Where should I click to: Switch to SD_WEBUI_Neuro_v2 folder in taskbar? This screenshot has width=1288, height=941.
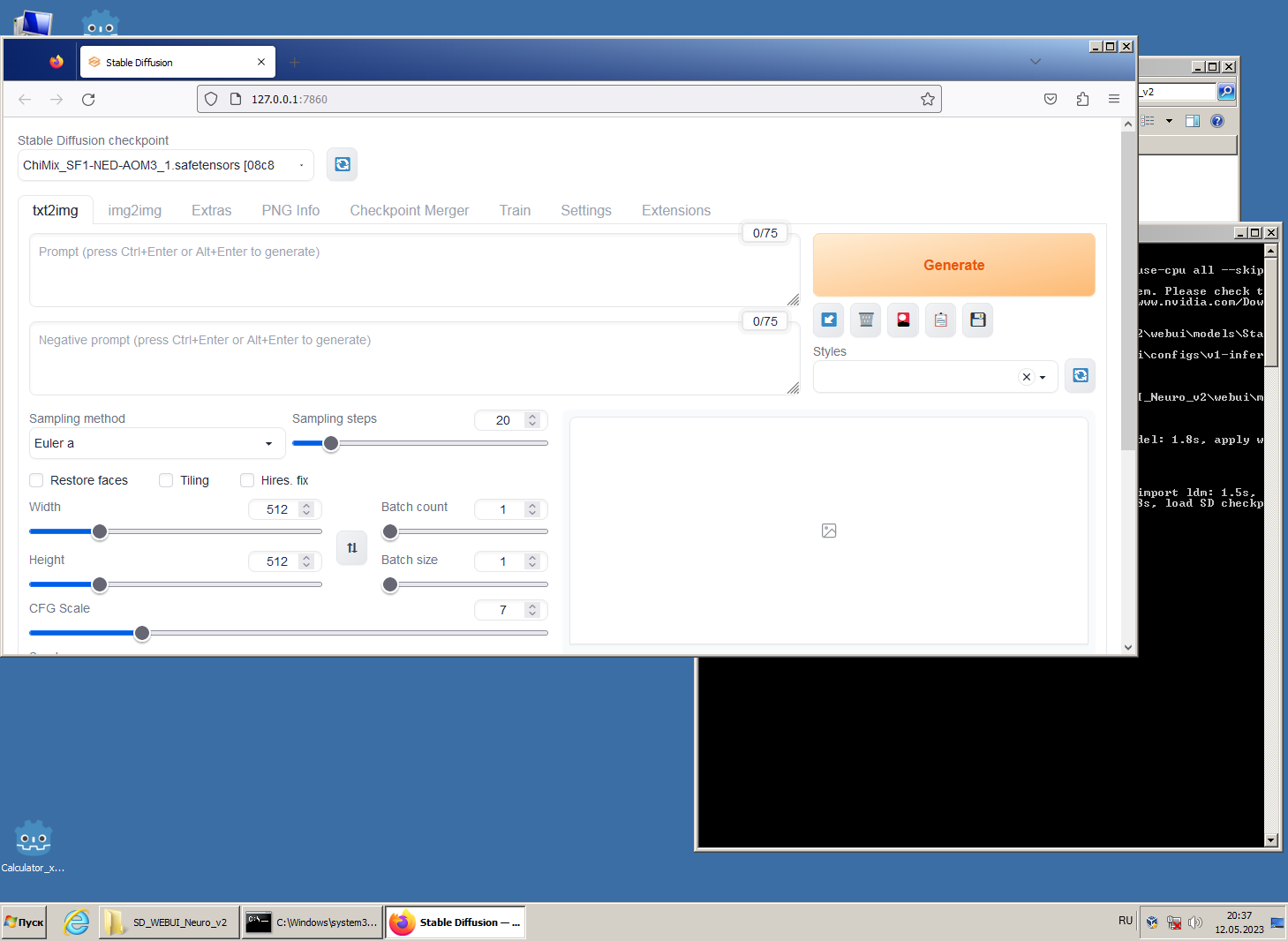click(169, 922)
